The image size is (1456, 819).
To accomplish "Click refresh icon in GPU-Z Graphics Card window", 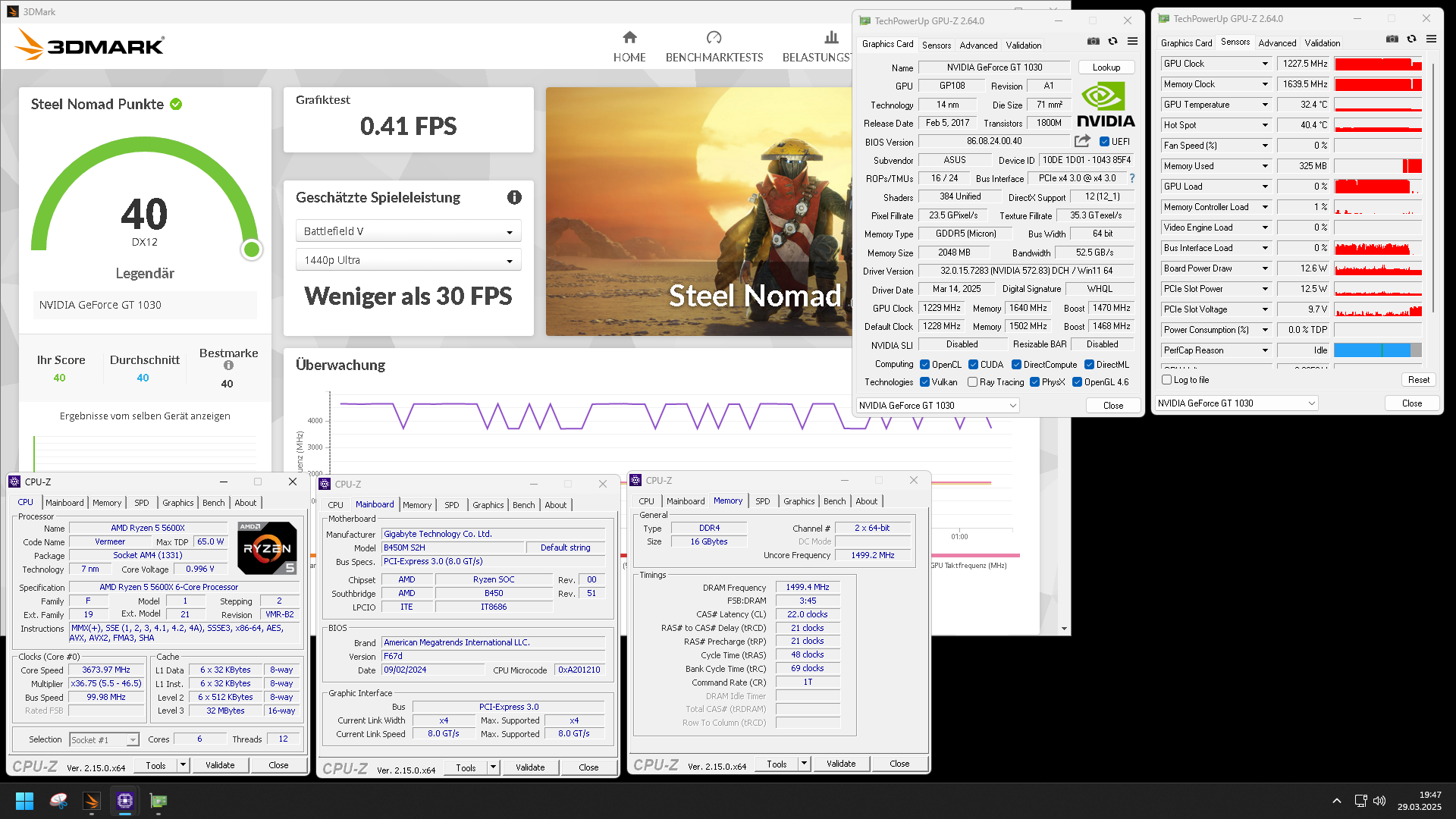I will pos(1112,42).
